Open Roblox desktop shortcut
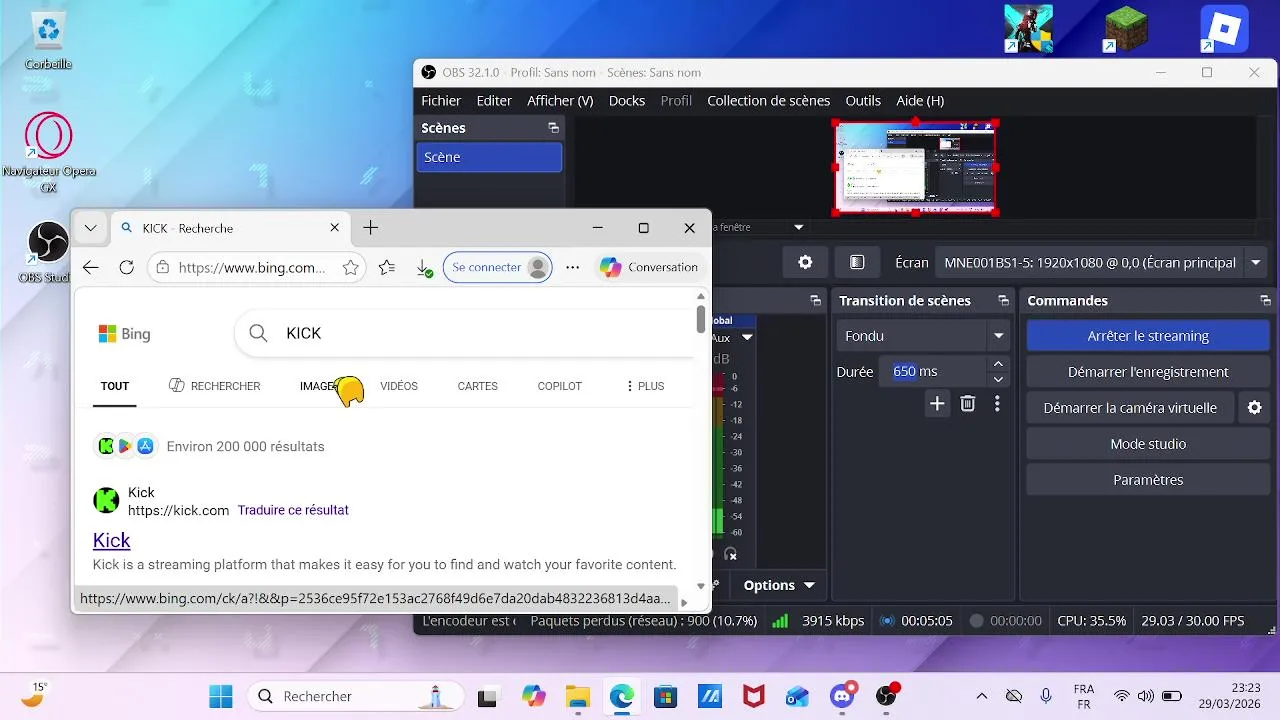The height and width of the screenshot is (720, 1280). pyautogui.click(x=1224, y=29)
